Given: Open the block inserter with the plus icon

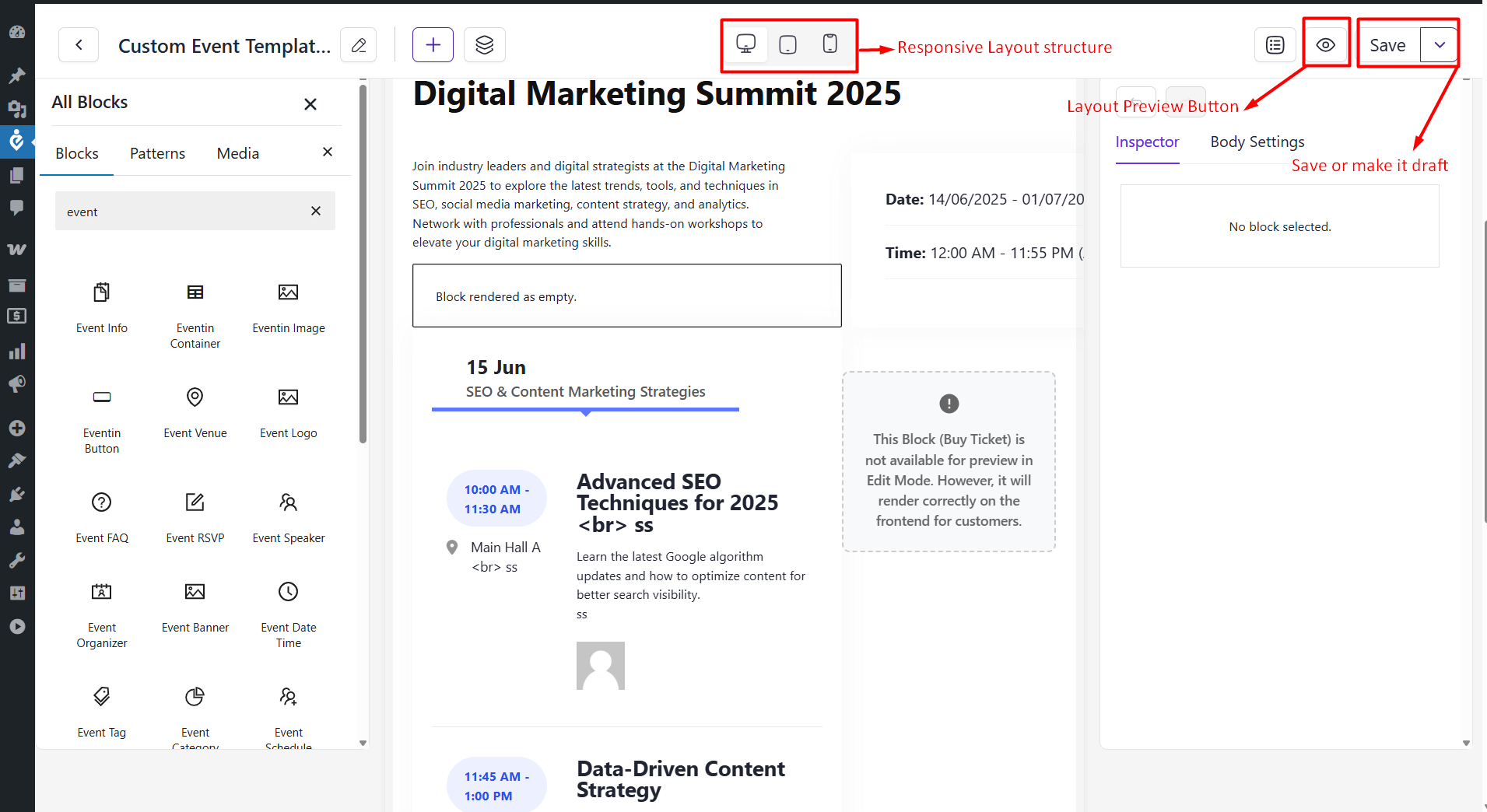Looking at the screenshot, I should [433, 44].
